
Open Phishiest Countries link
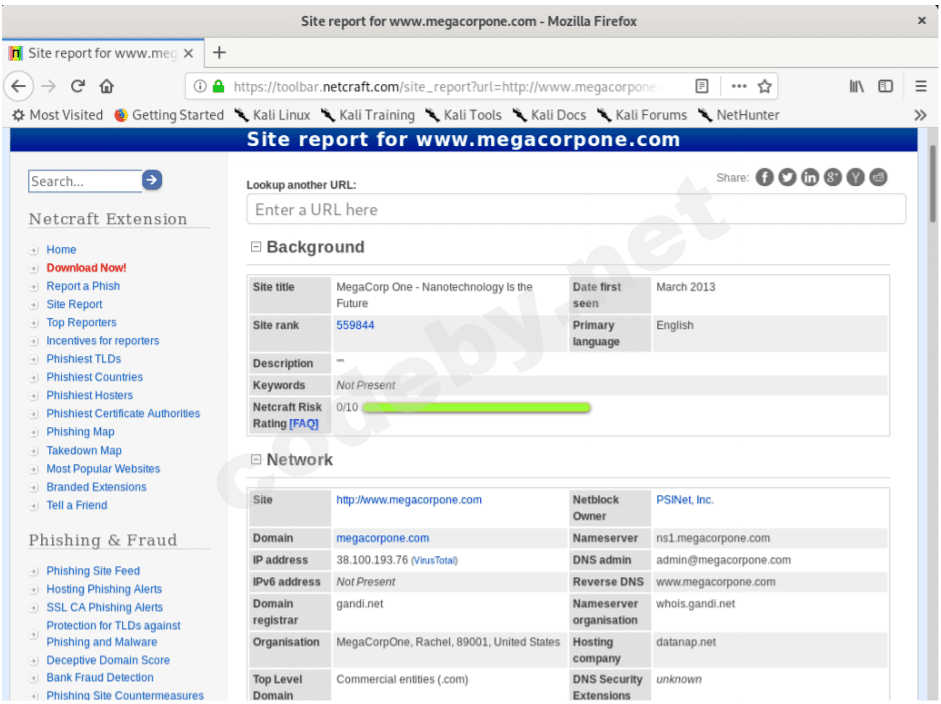[x=95, y=377]
